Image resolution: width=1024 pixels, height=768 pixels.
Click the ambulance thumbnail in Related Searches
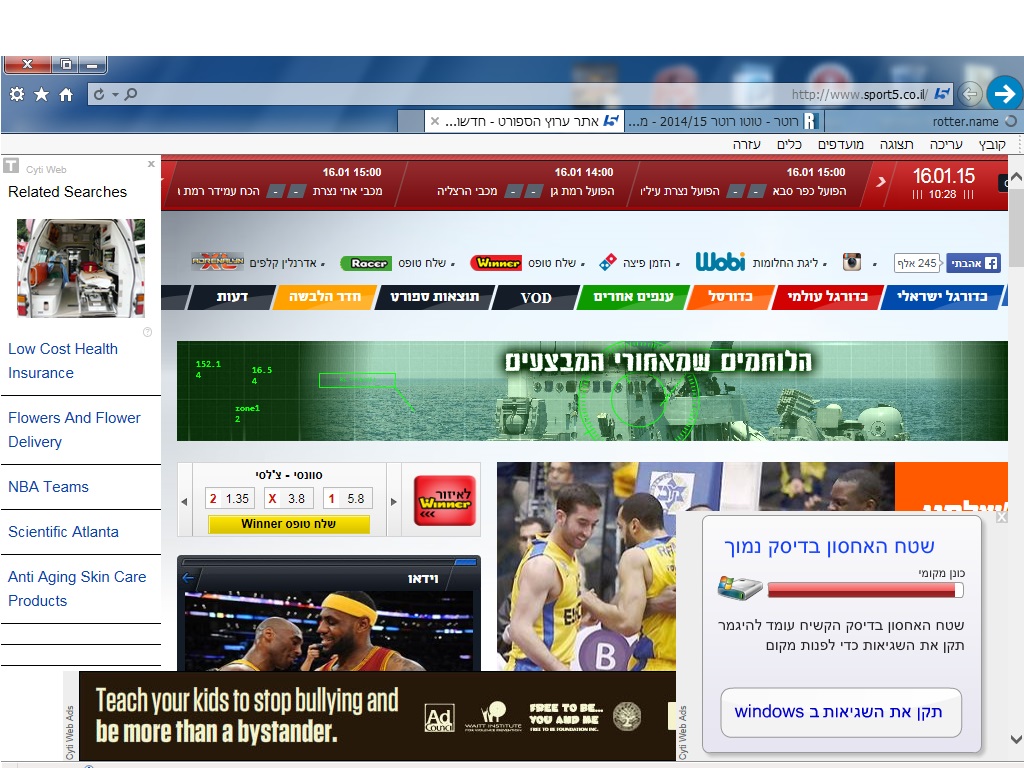point(80,268)
